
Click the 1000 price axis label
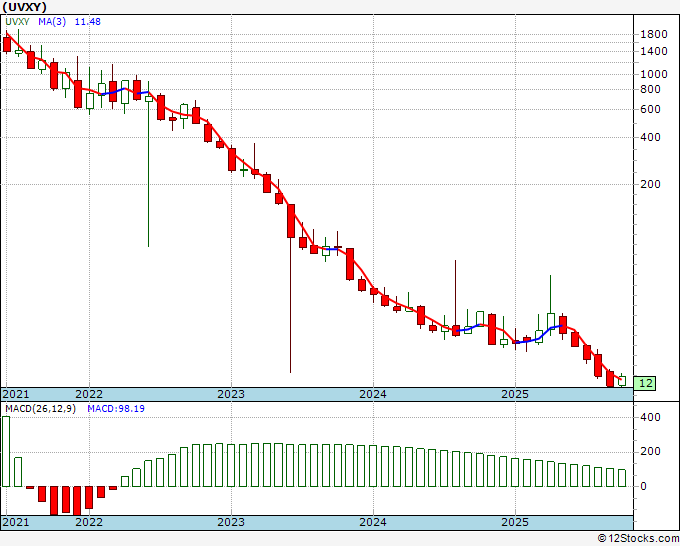coord(654,75)
